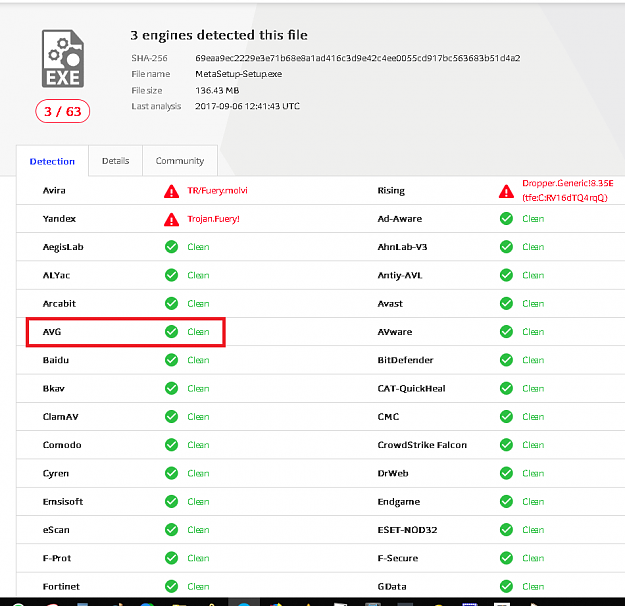Switch to the Details tab
The height and width of the screenshot is (606, 625).
[116, 161]
